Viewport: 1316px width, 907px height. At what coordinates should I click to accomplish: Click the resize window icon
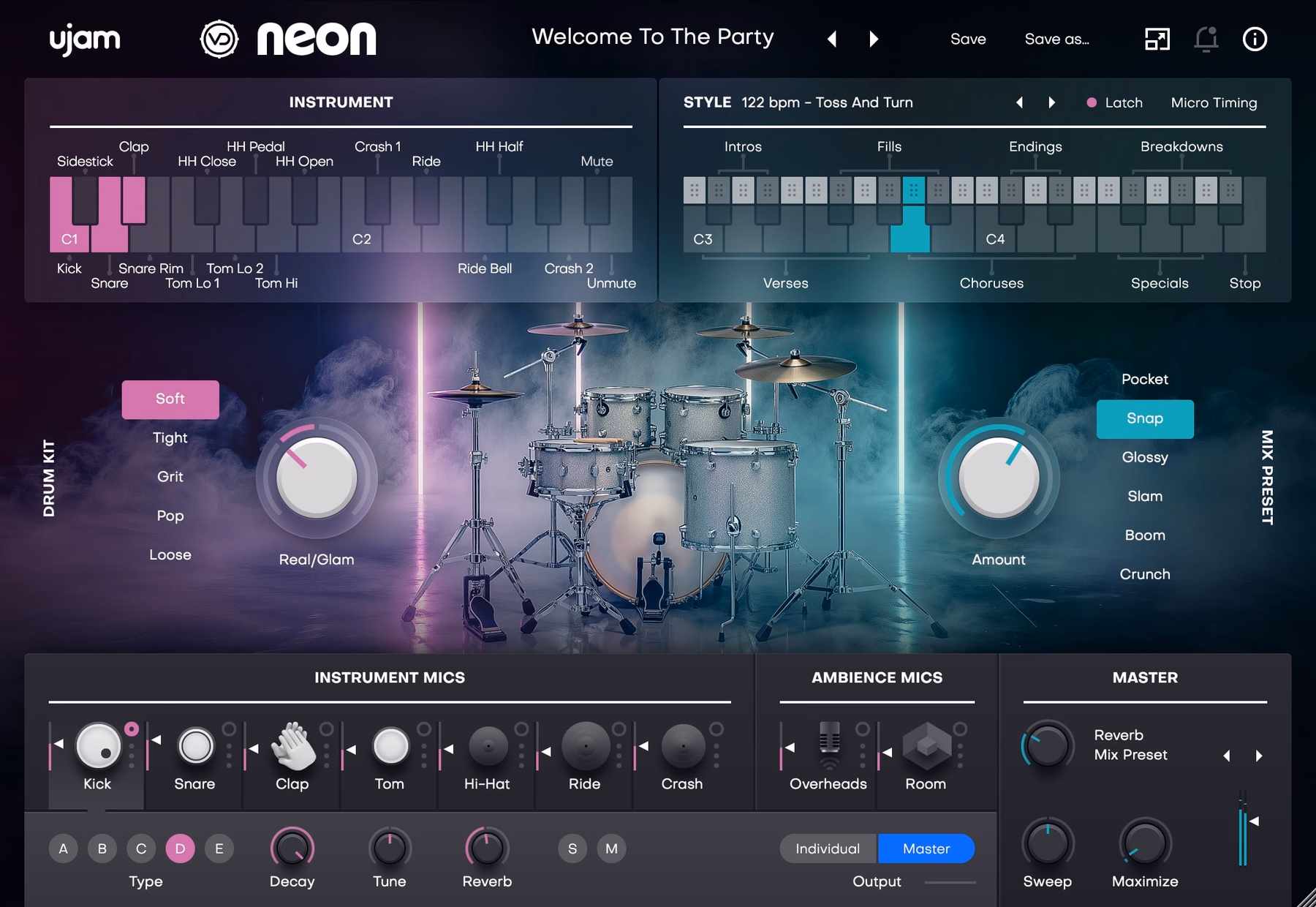pos(1157,39)
